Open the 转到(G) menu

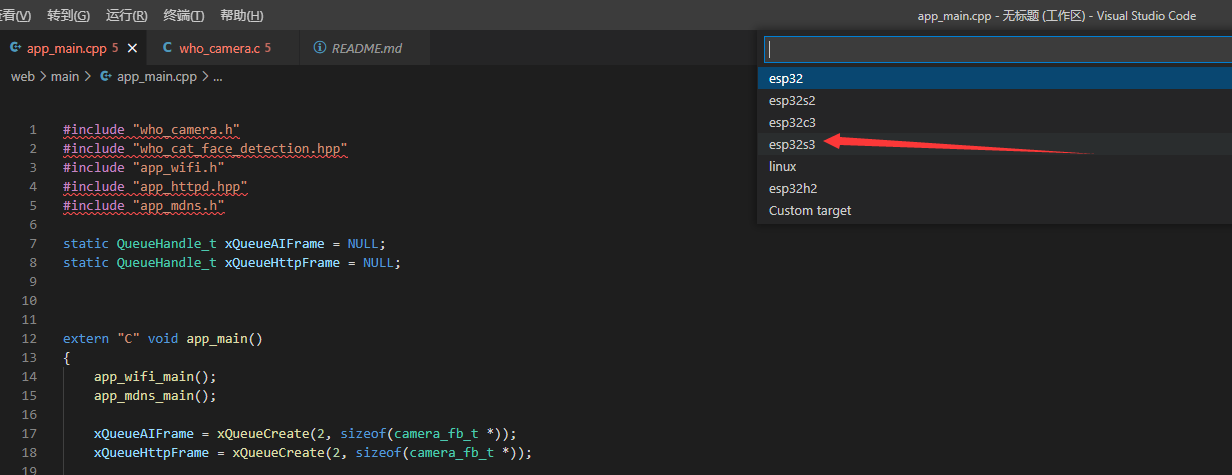tap(68, 16)
